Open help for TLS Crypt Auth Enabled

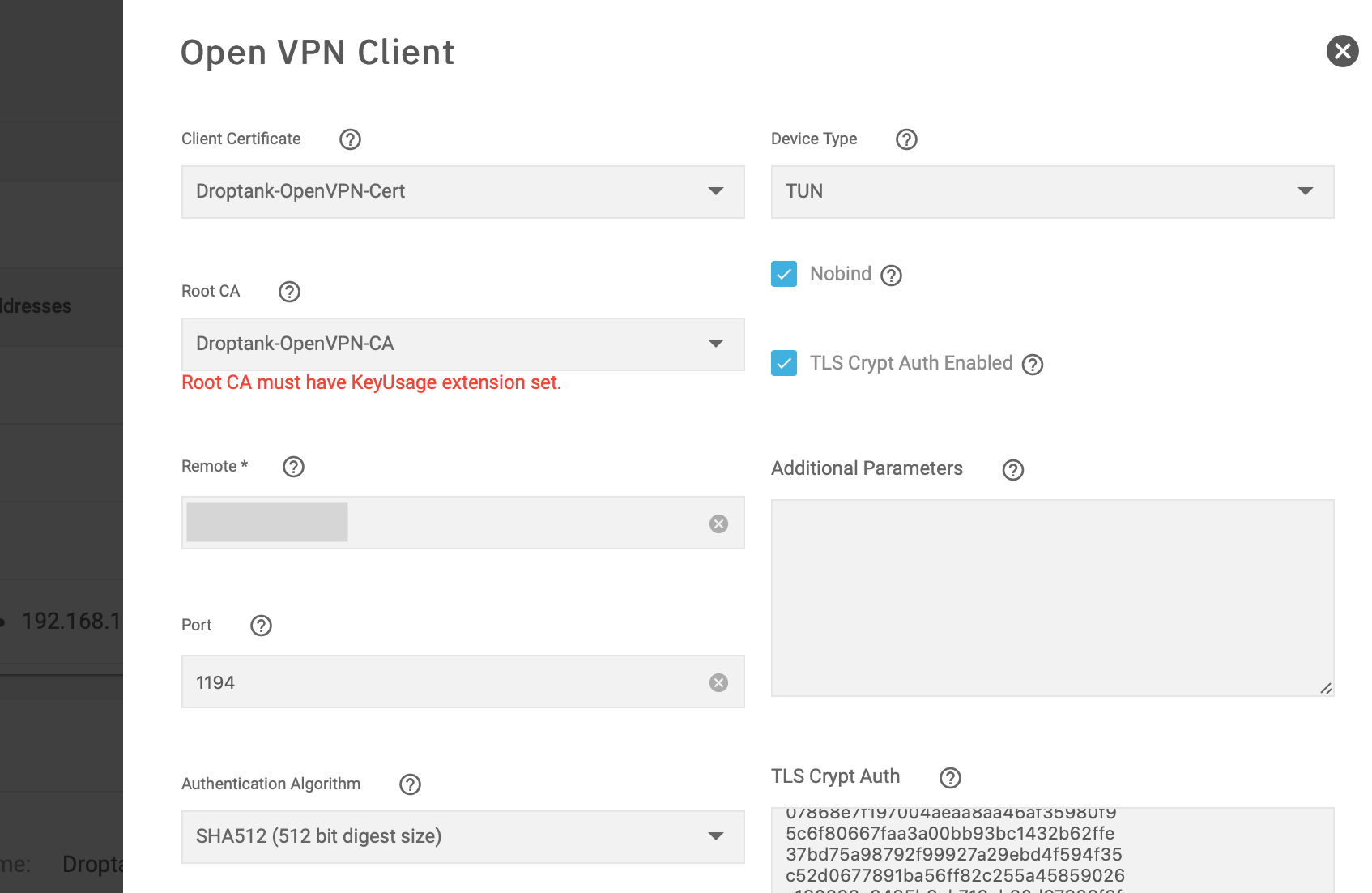1033,365
